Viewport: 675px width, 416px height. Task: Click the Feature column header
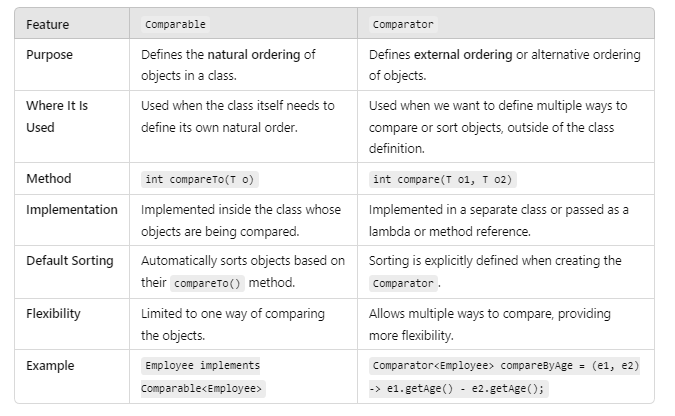coord(47,25)
